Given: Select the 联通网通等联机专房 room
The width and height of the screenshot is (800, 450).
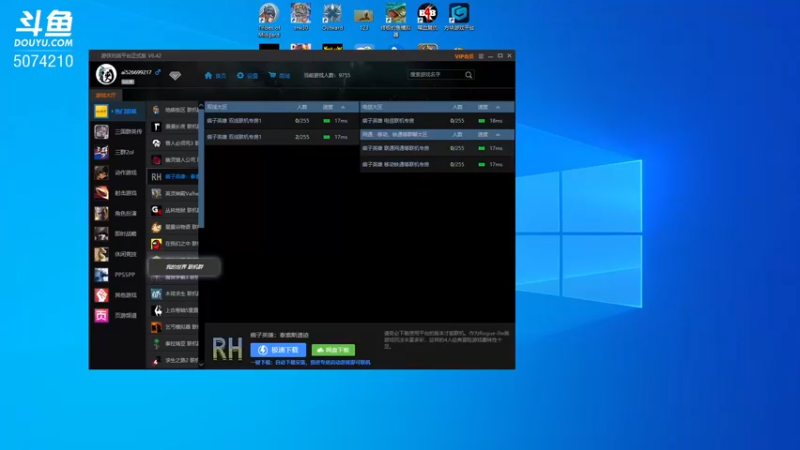Looking at the screenshot, I should point(437,148).
